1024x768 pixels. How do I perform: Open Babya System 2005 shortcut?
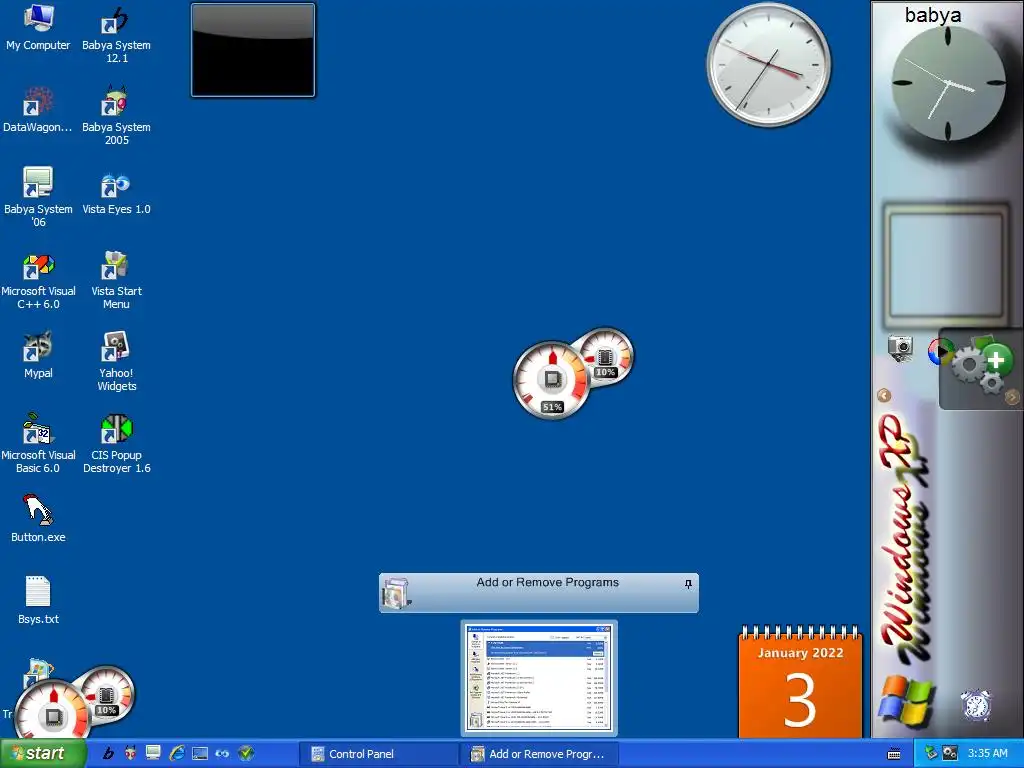click(116, 116)
